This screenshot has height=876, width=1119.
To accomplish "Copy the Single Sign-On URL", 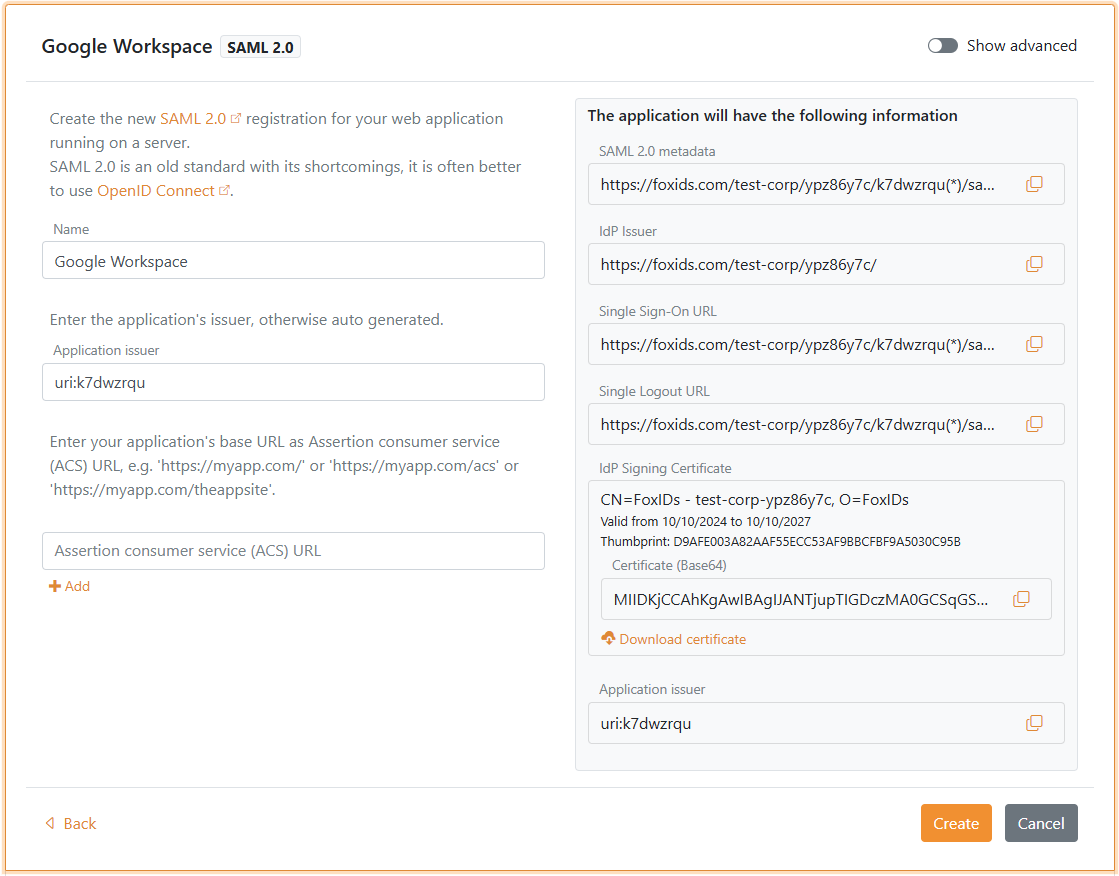I will click(x=1034, y=344).
